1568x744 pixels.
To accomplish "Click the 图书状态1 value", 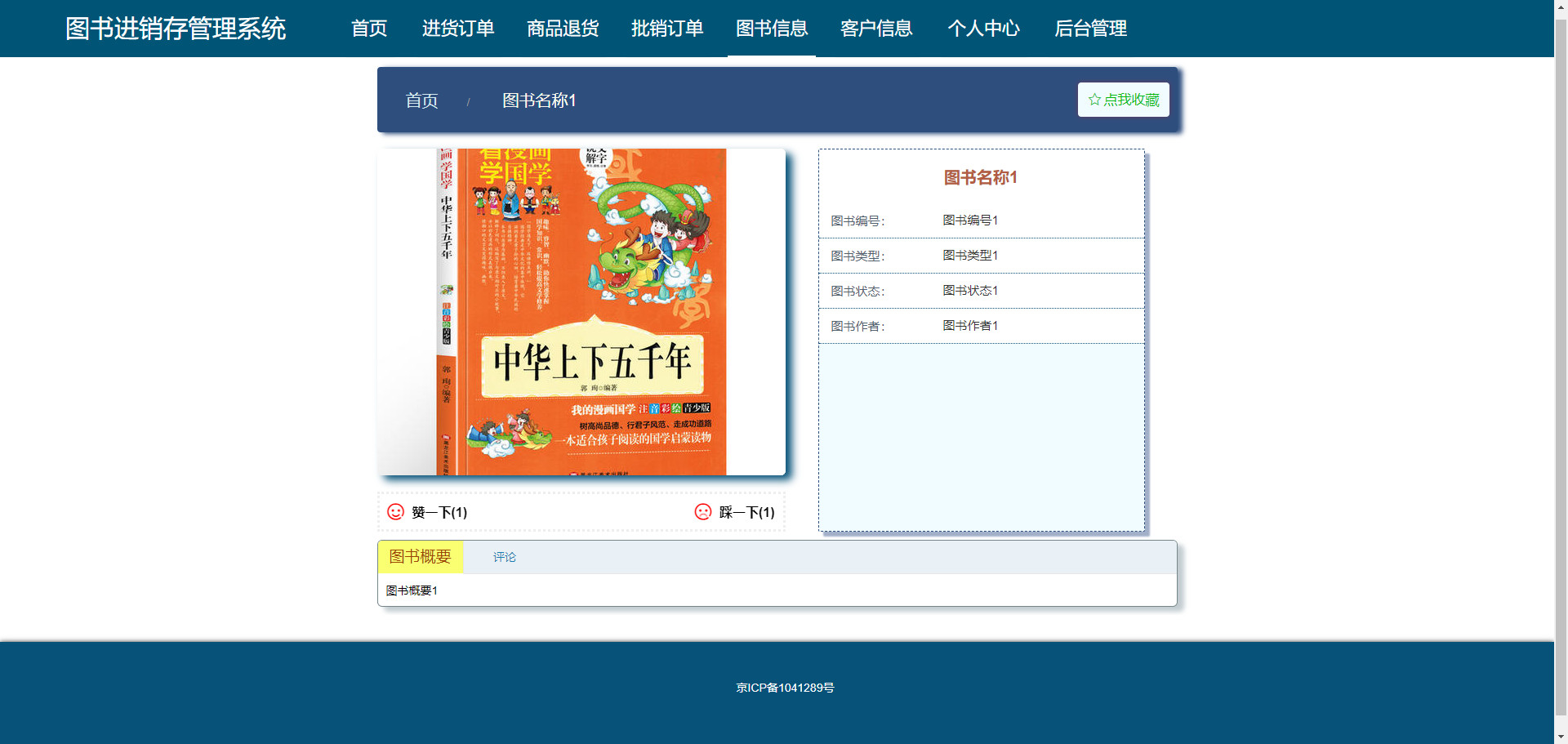I will pyautogui.click(x=970, y=291).
